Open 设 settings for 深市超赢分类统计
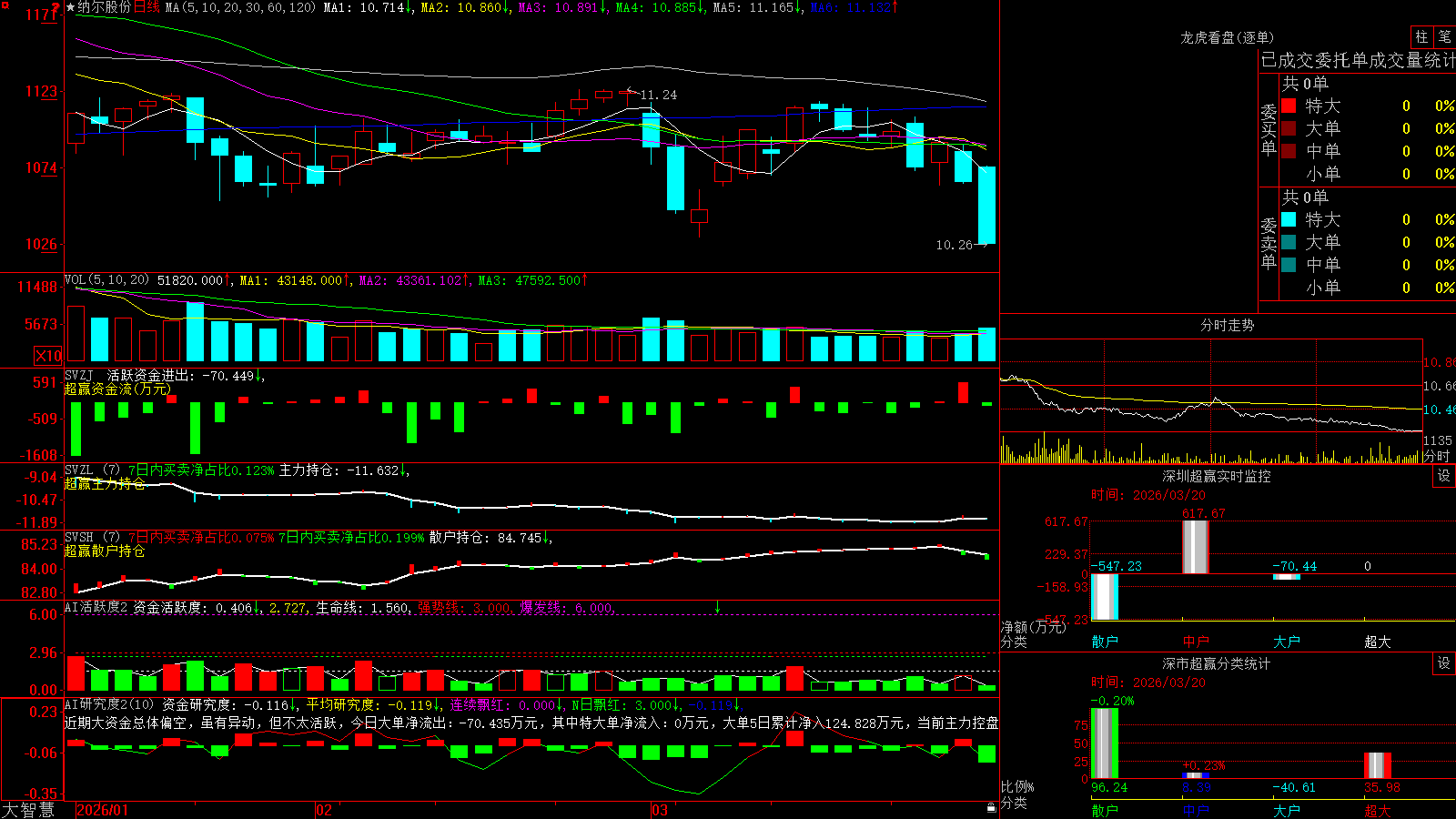 click(x=1444, y=663)
